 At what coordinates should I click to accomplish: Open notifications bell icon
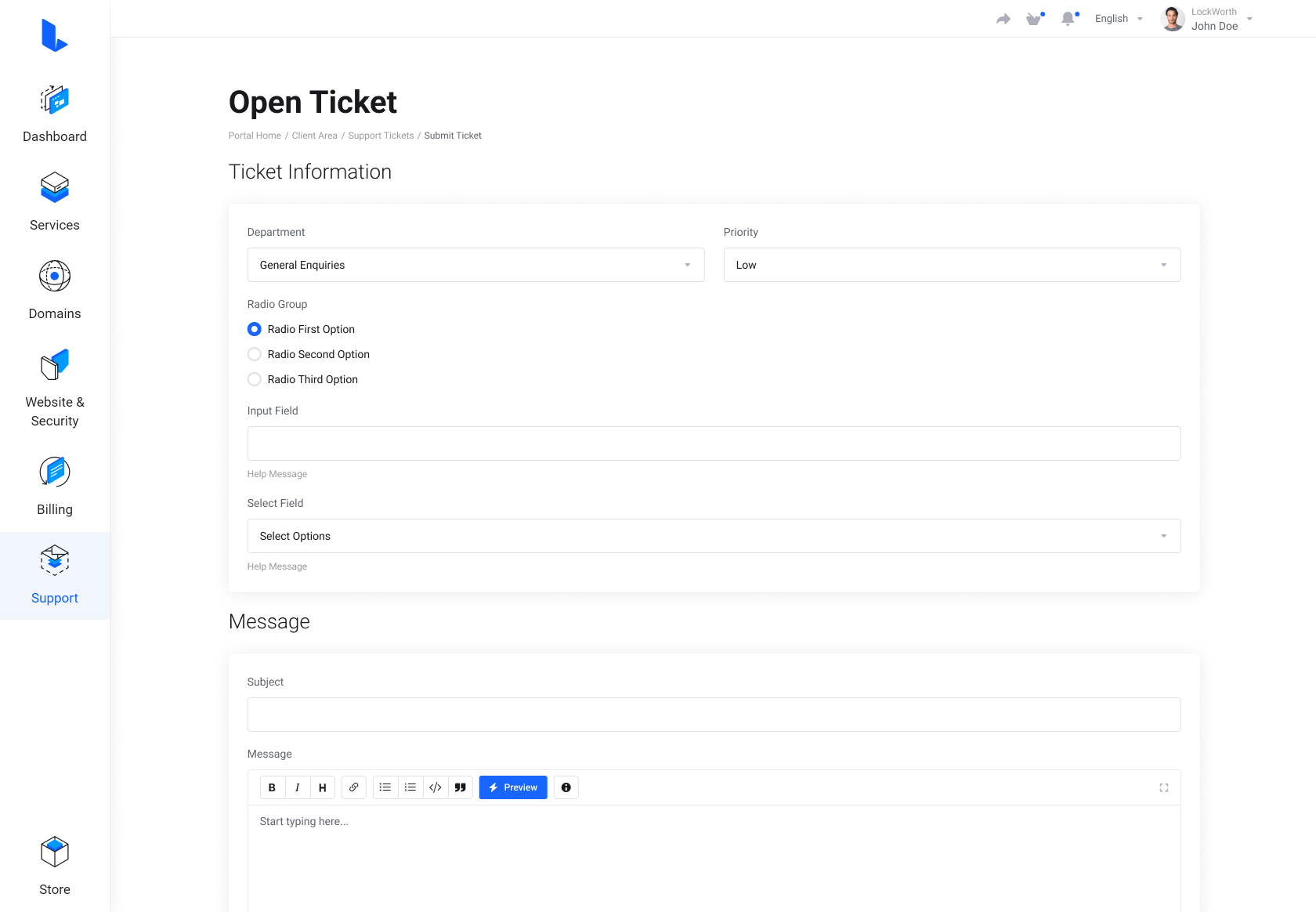pos(1068,19)
